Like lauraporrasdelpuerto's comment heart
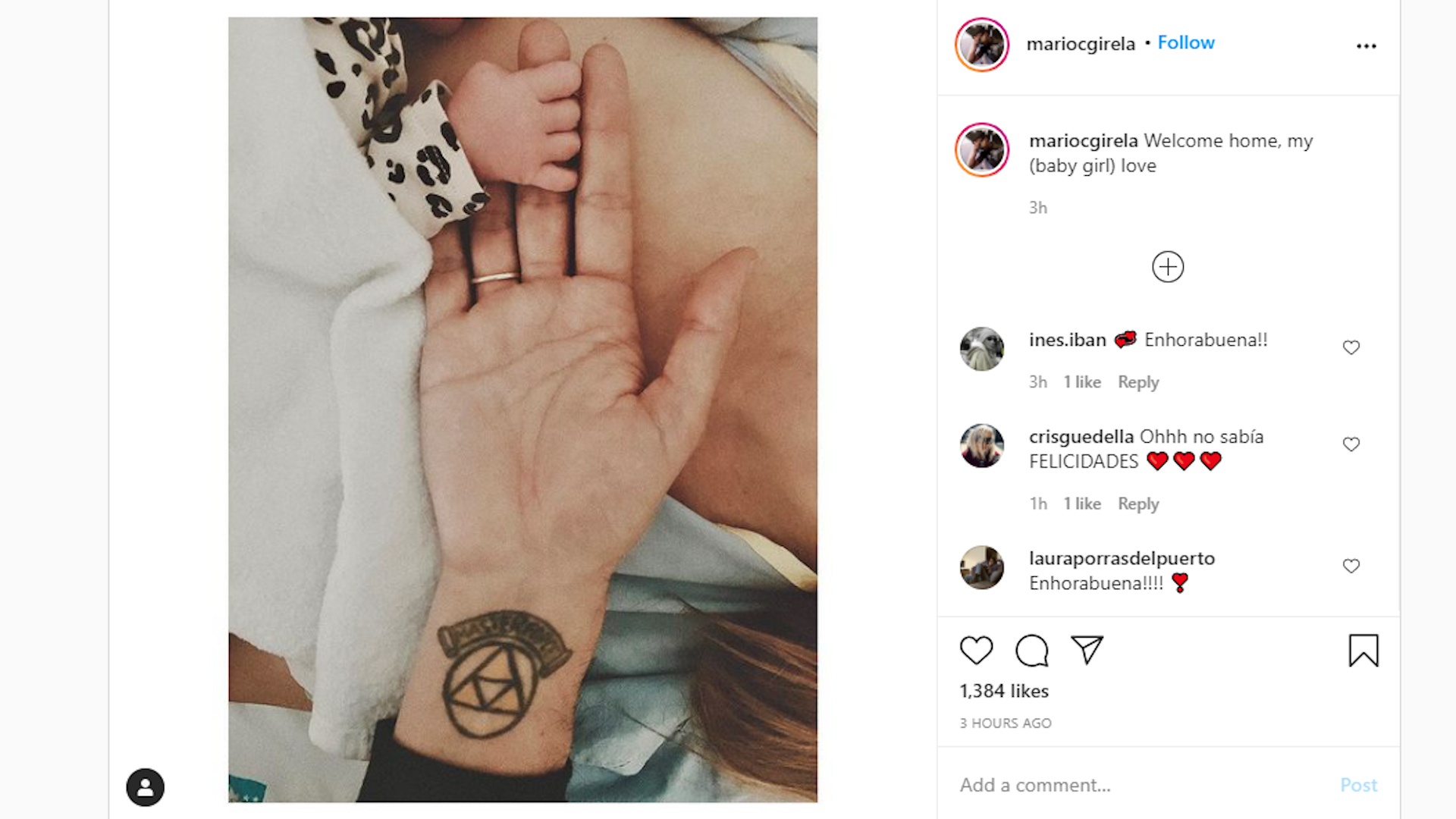Viewport: 1456px width, 819px height. (x=1351, y=566)
